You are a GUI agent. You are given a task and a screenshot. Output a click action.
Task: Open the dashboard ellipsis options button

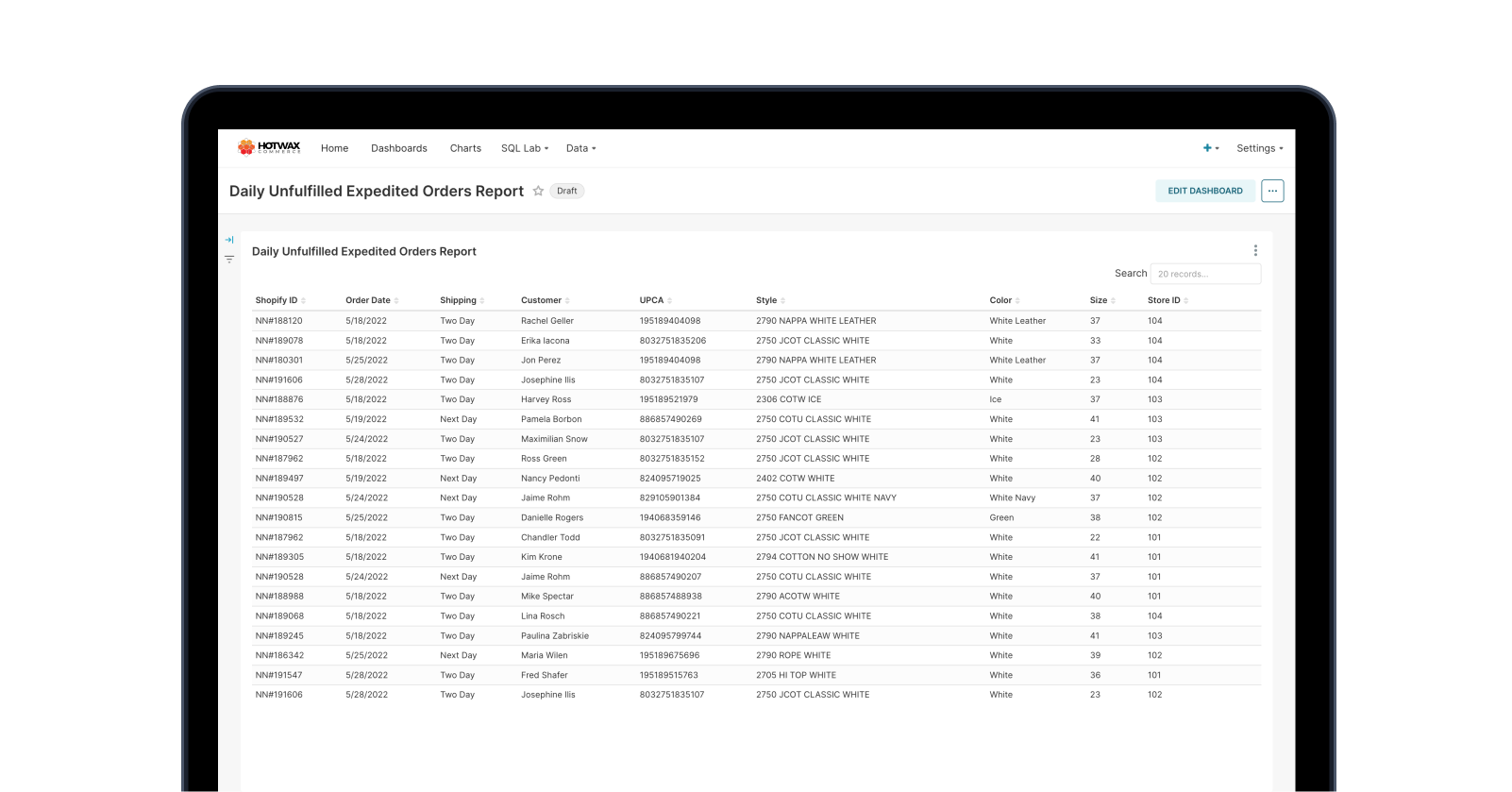point(1272,191)
